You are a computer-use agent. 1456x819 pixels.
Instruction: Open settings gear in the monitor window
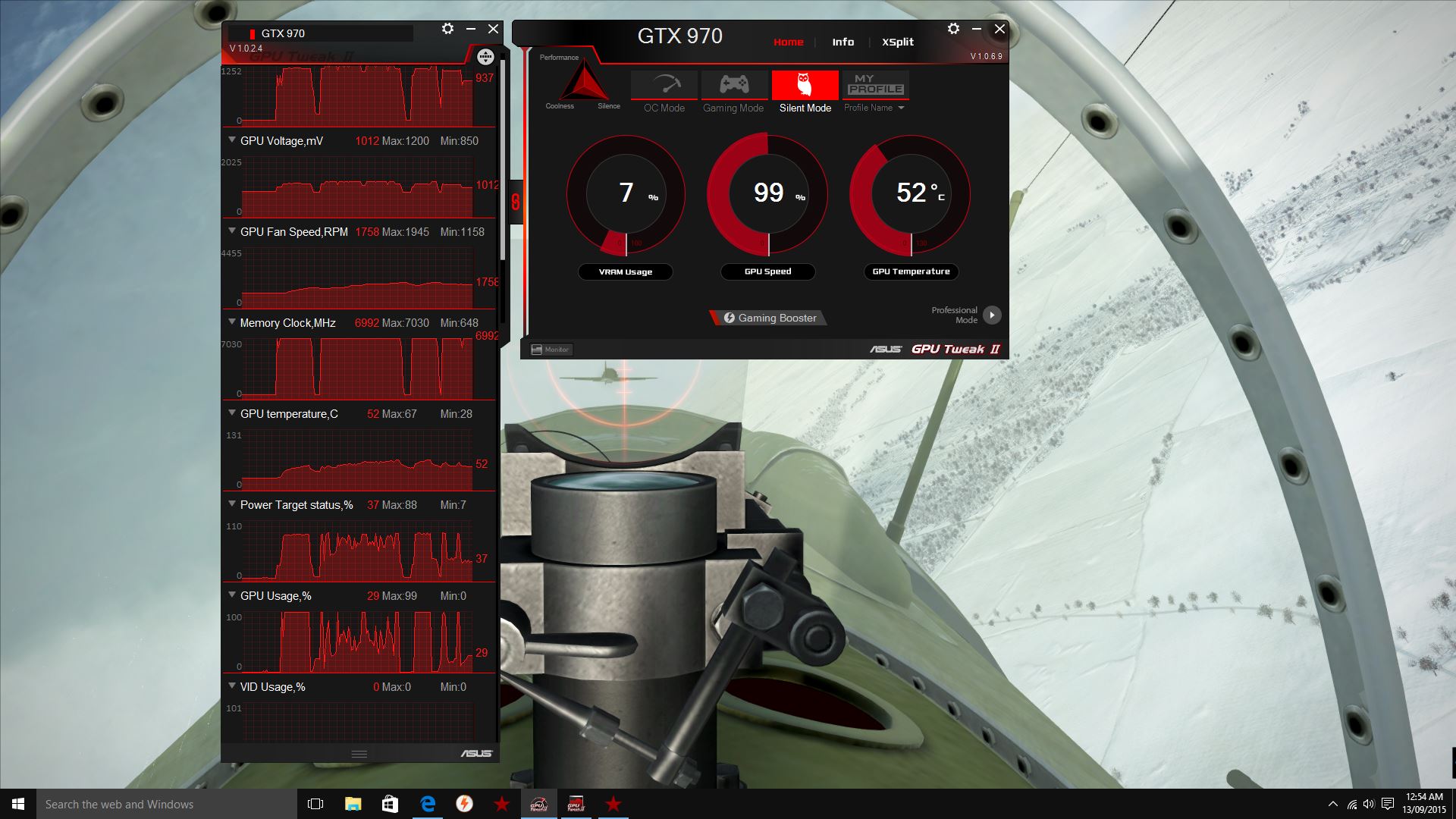447,29
